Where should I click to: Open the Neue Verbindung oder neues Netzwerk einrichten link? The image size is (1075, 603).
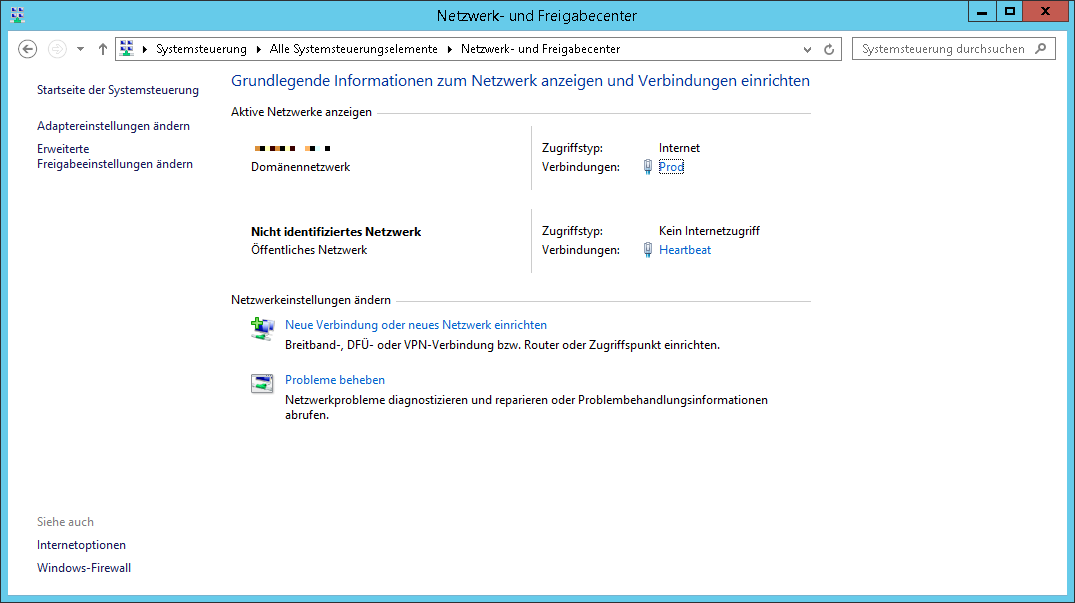415,325
